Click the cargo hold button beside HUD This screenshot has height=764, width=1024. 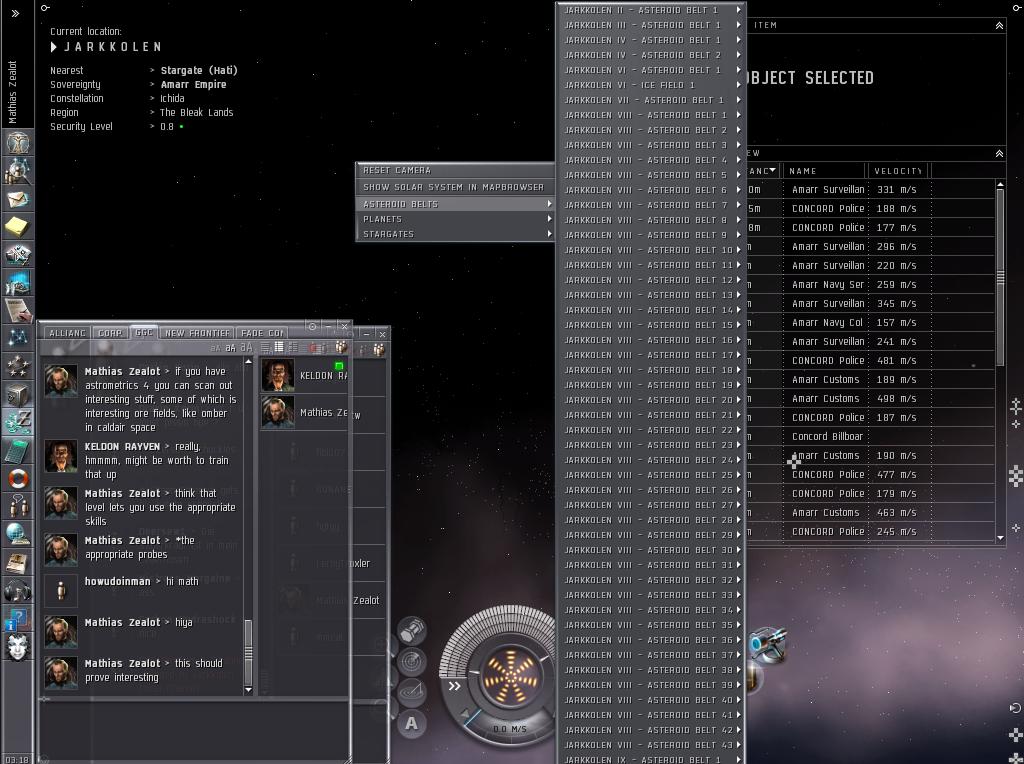pyautogui.click(x=412, y=631)
